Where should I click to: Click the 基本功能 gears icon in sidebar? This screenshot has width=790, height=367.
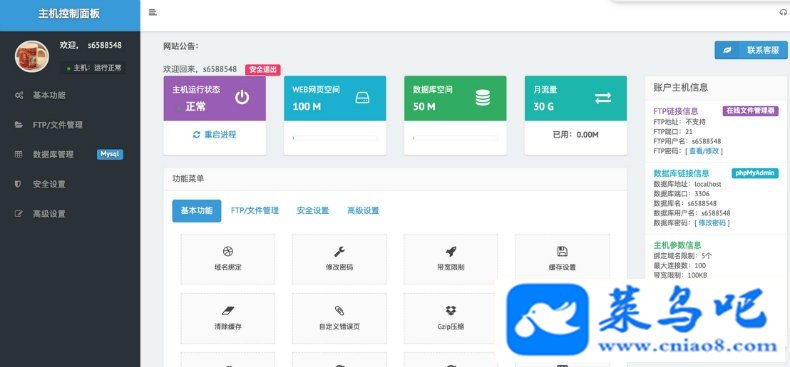19,95
